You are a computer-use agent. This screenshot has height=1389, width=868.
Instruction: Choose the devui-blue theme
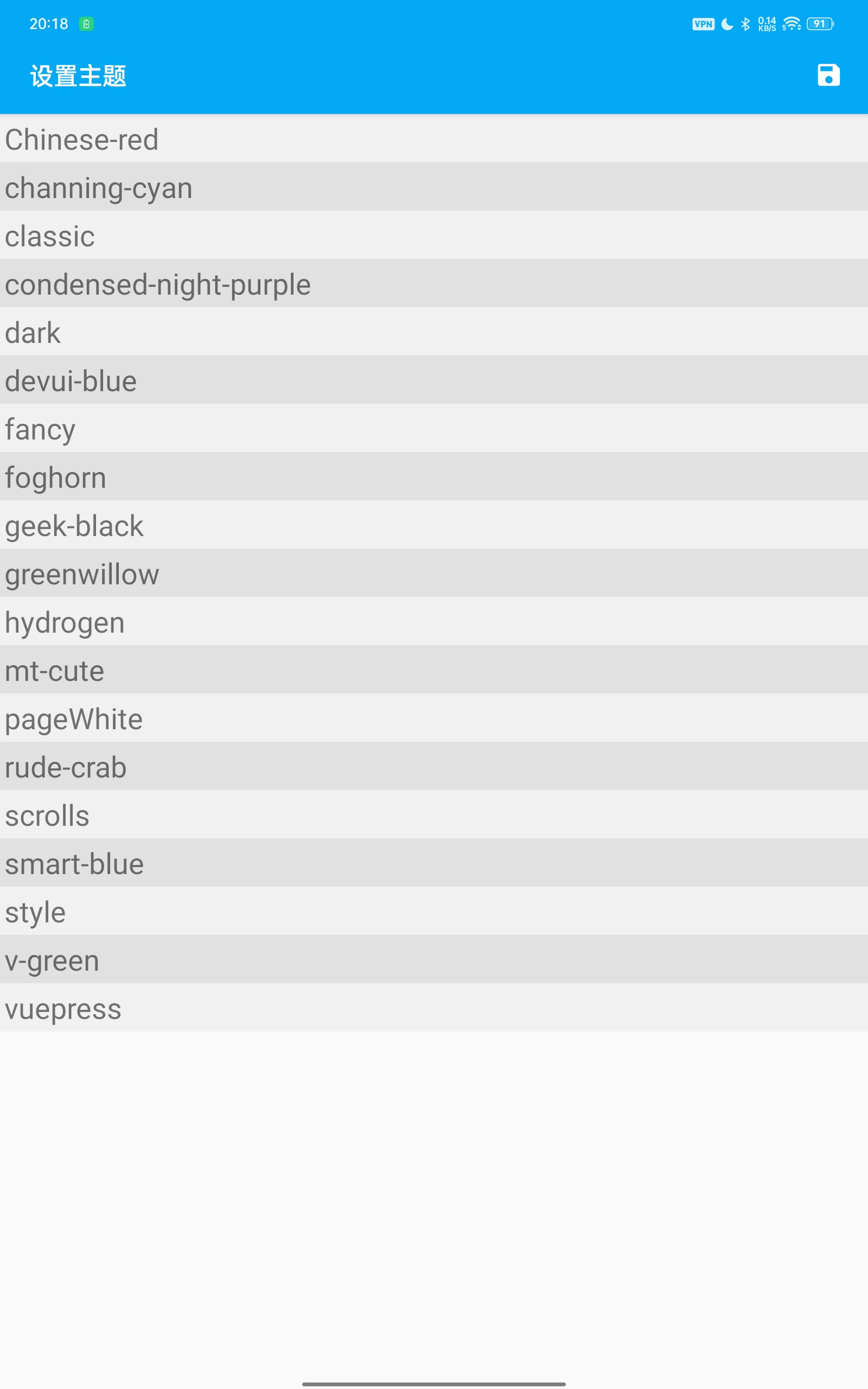coord(434,379)
